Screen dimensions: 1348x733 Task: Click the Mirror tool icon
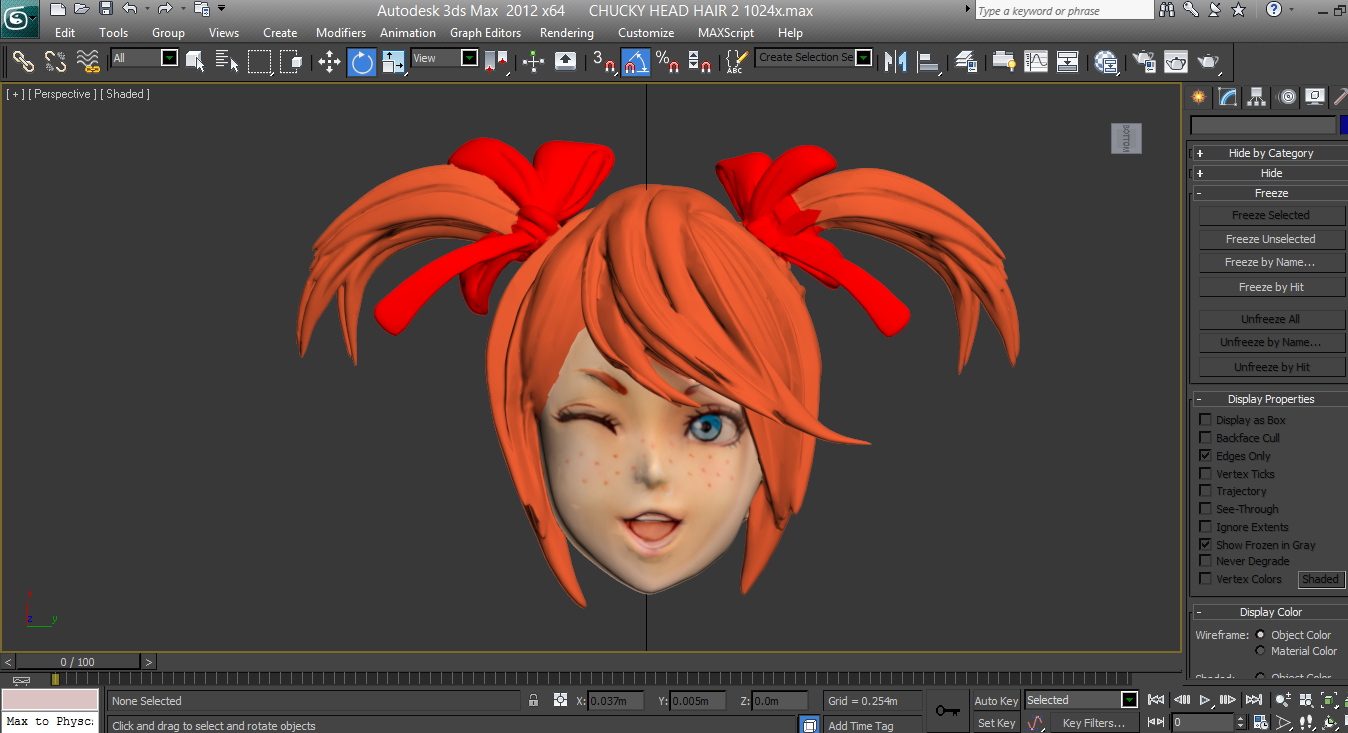pyautogui.click(x=896, y=62)
